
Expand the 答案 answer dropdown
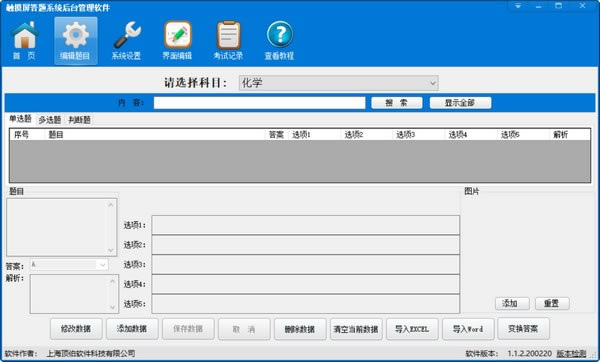pos(103,265)
